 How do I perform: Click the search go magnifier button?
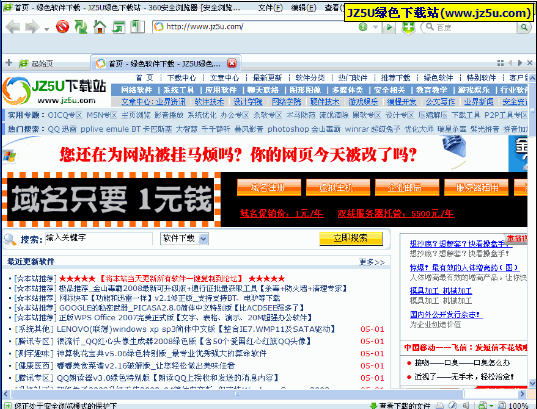pos(524,27)
